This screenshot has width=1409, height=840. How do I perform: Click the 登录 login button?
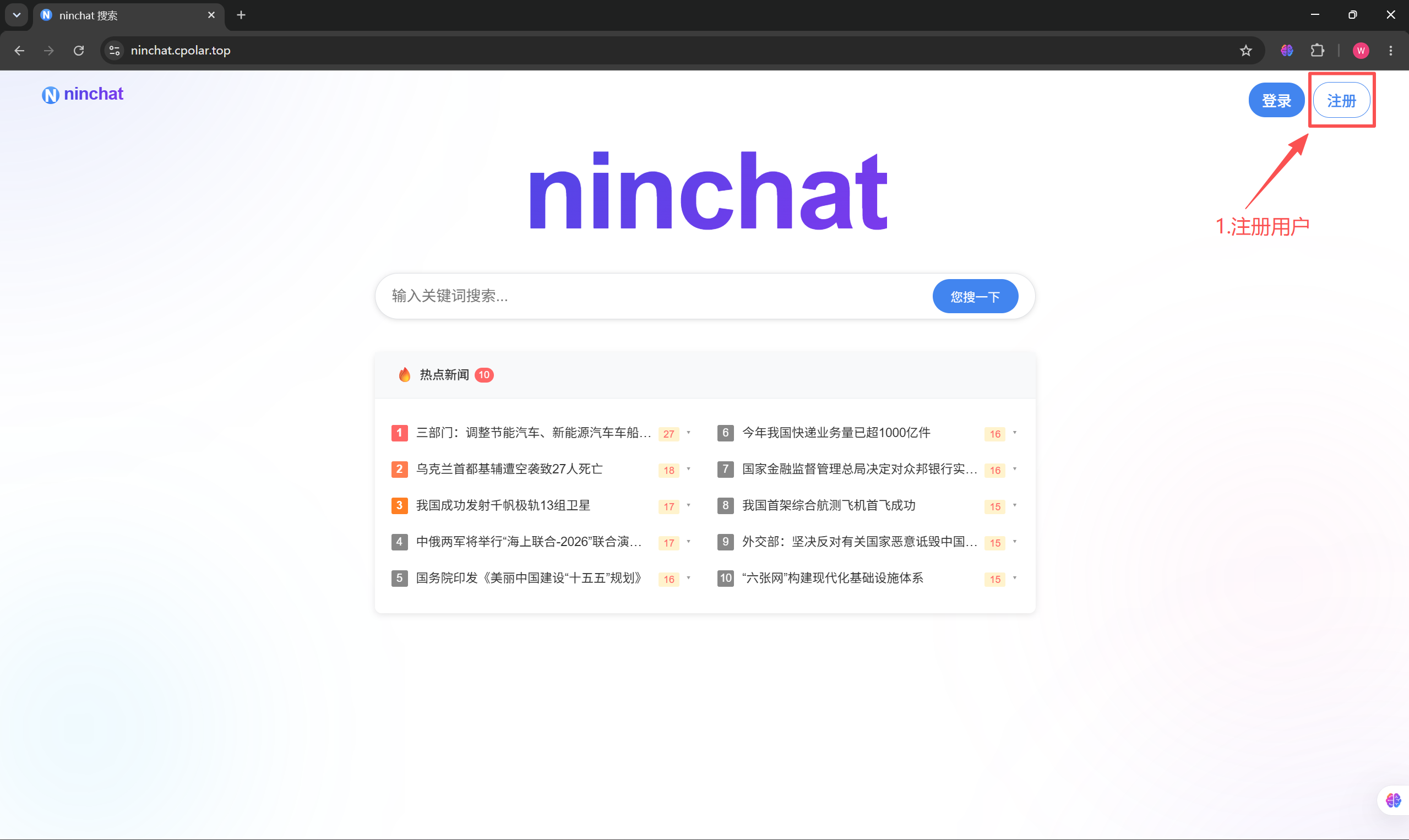(1276, 100)
